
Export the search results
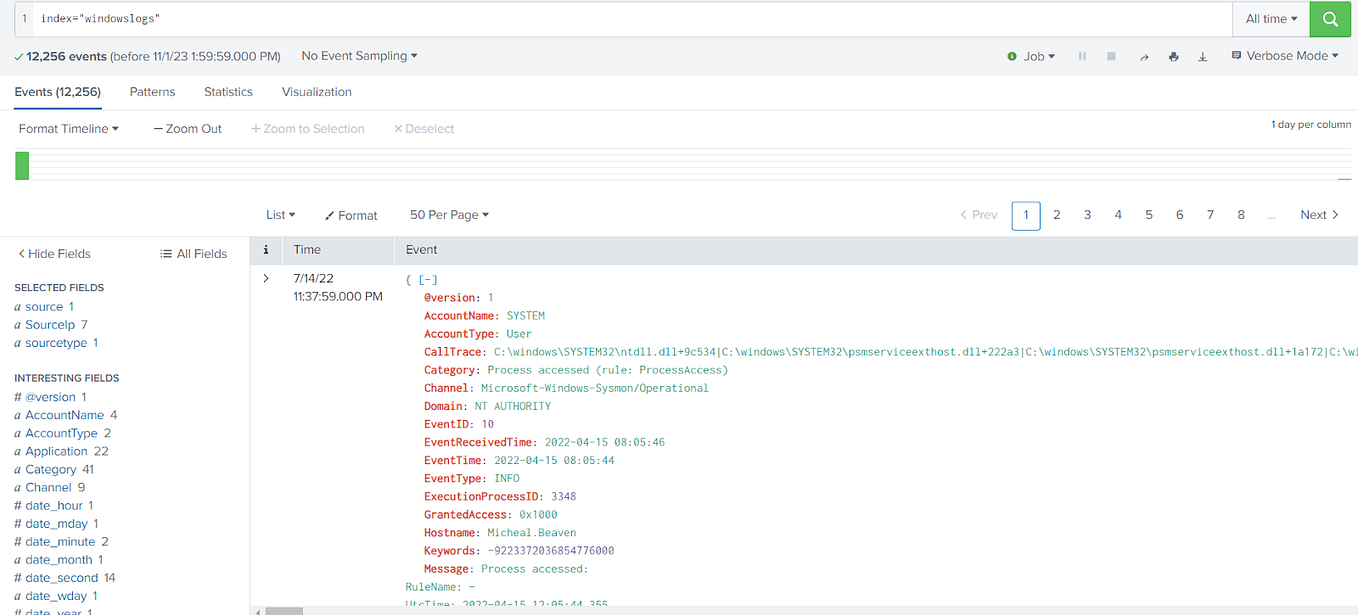(1202, 57)
